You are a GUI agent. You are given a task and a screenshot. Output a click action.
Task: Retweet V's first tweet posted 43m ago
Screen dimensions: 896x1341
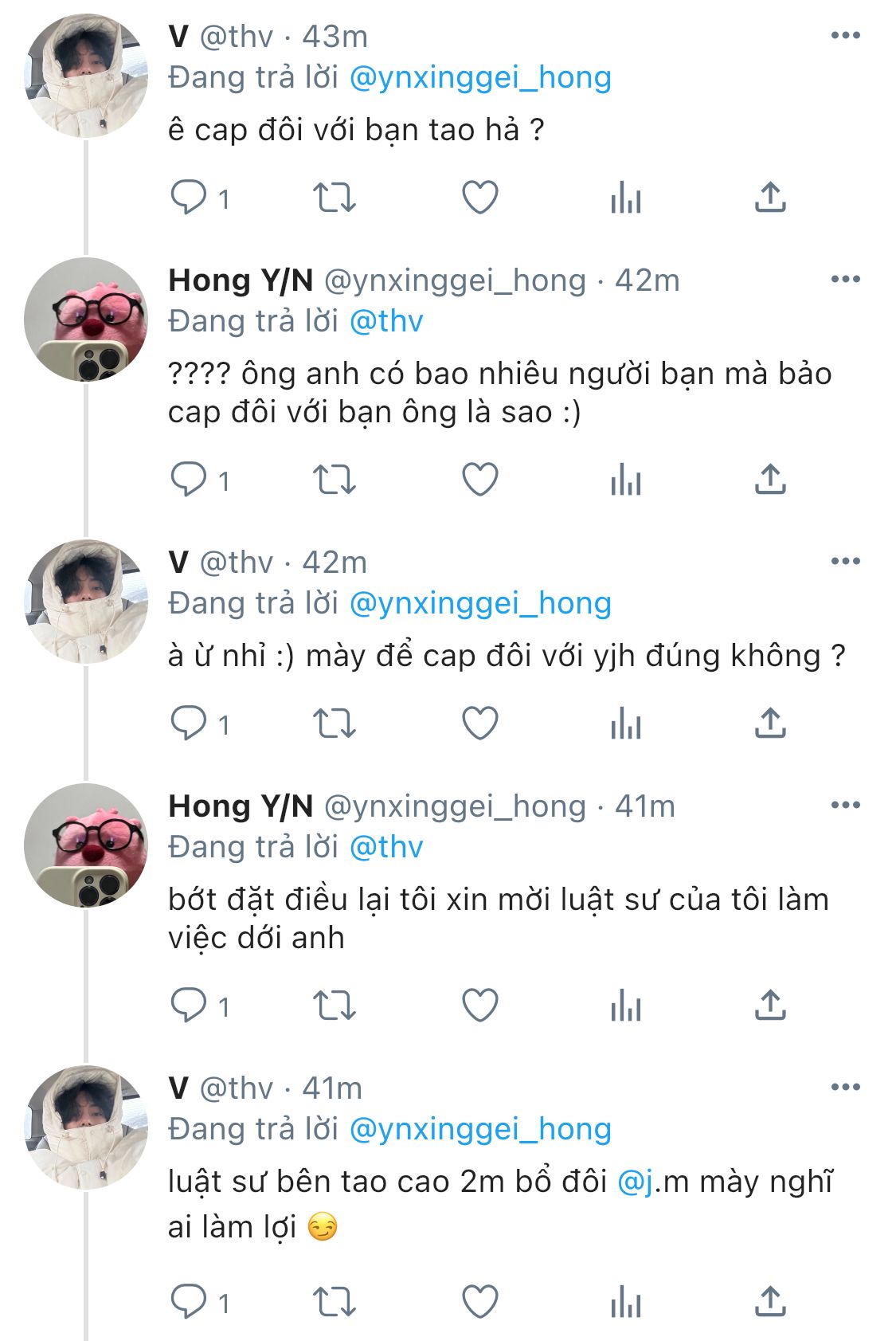click(334, 198)
